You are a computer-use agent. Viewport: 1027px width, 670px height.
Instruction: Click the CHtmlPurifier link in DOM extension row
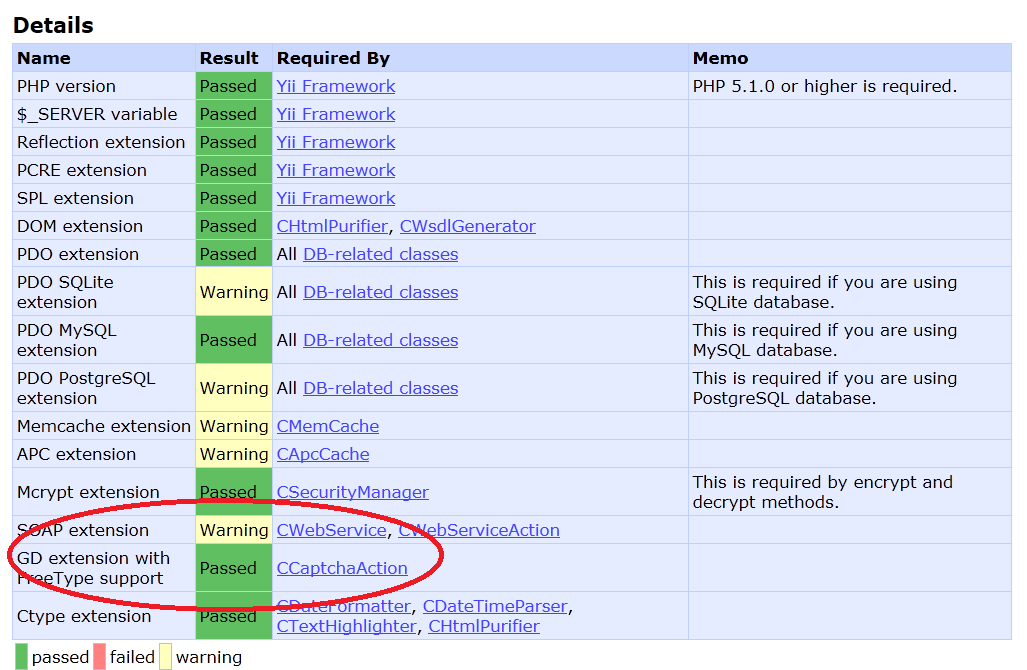pyautogui.click(x=331, y=226)
